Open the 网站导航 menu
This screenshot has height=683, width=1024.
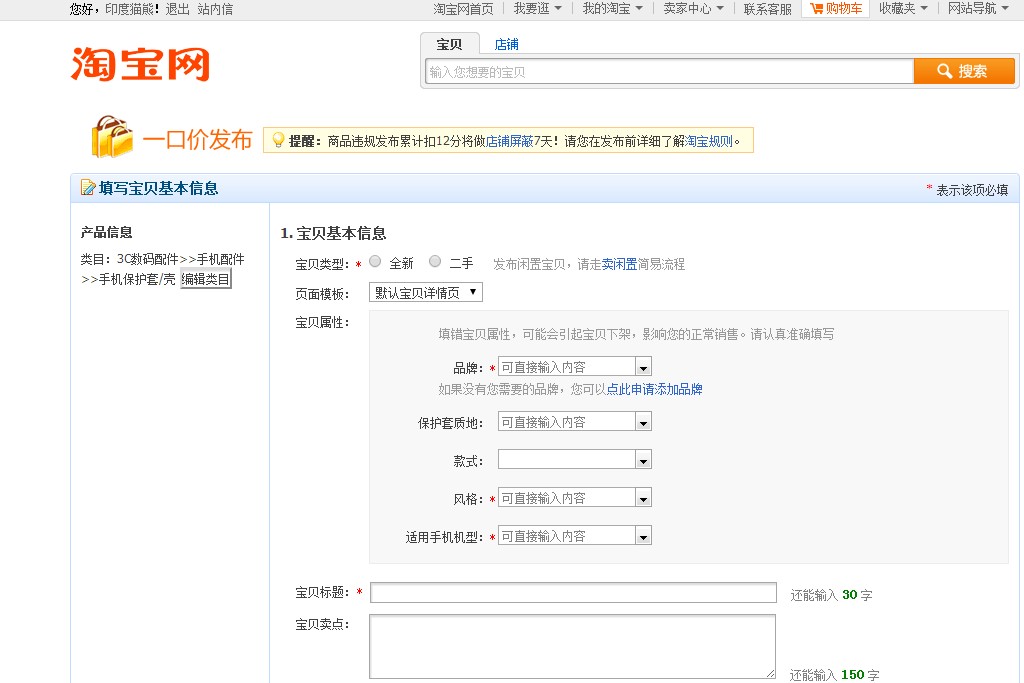coord(978,8)
